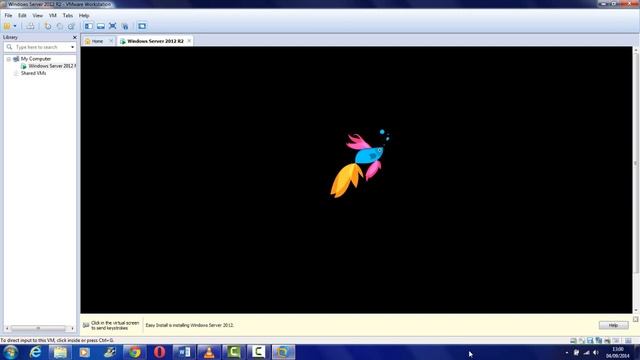Open the green Camtasia taskbar icon
Image resolution: width=640 pixels, height=360 pixels.
tap(233, 352)
